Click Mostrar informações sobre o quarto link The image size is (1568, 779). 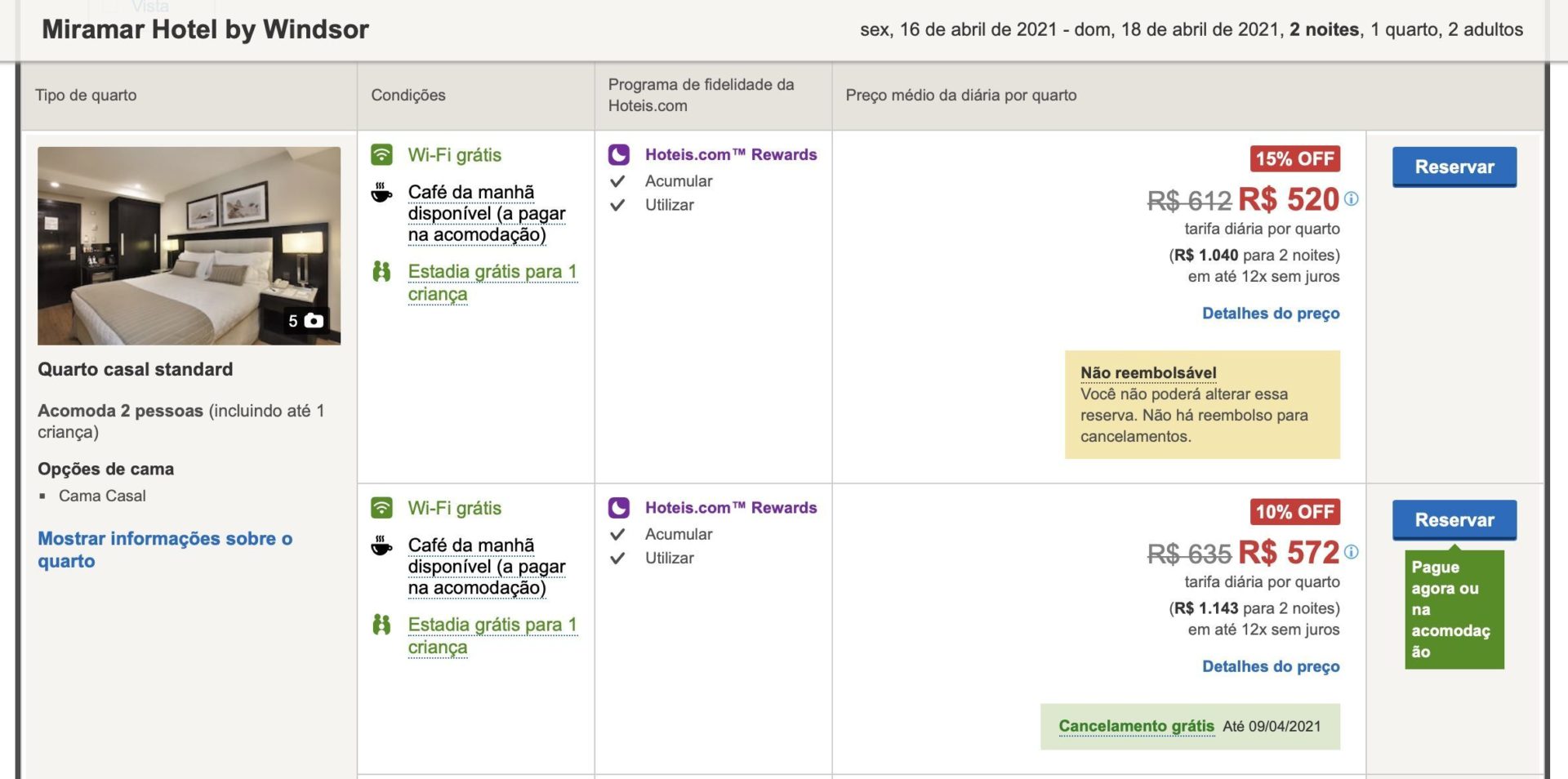pyautogui.click(x=165, y=550)
